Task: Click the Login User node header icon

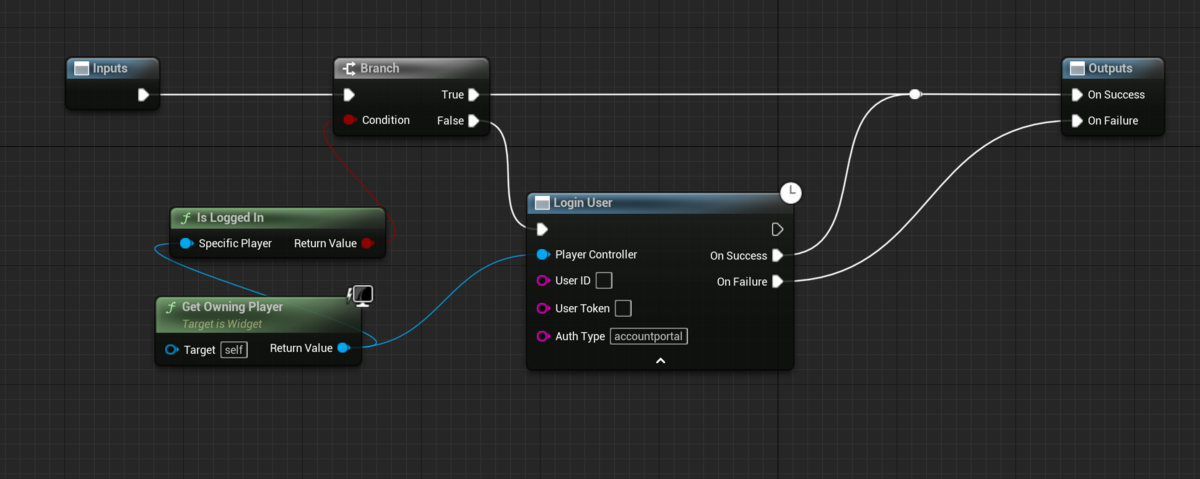Action: click(542, 203)
